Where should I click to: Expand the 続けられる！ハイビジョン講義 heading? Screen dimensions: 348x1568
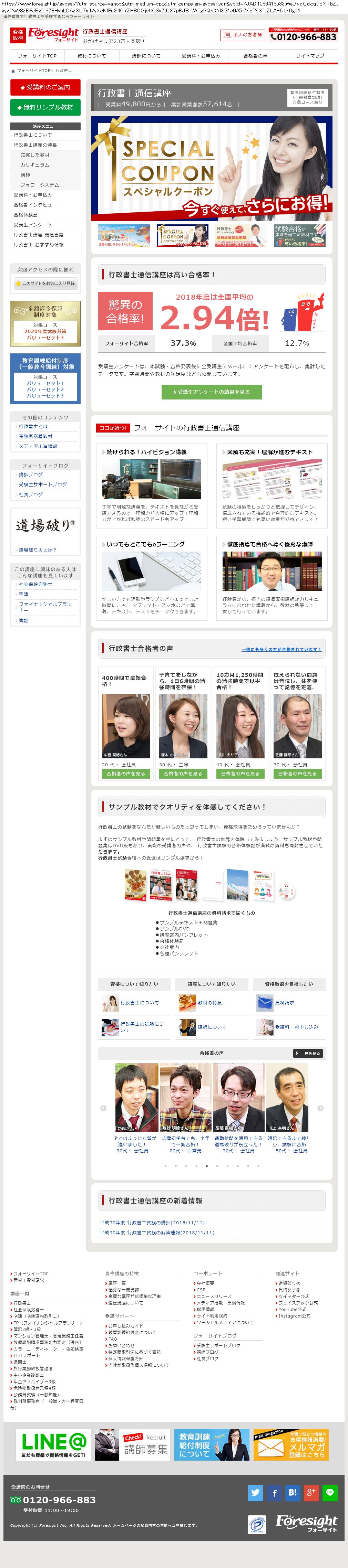[x=146, y=452]
